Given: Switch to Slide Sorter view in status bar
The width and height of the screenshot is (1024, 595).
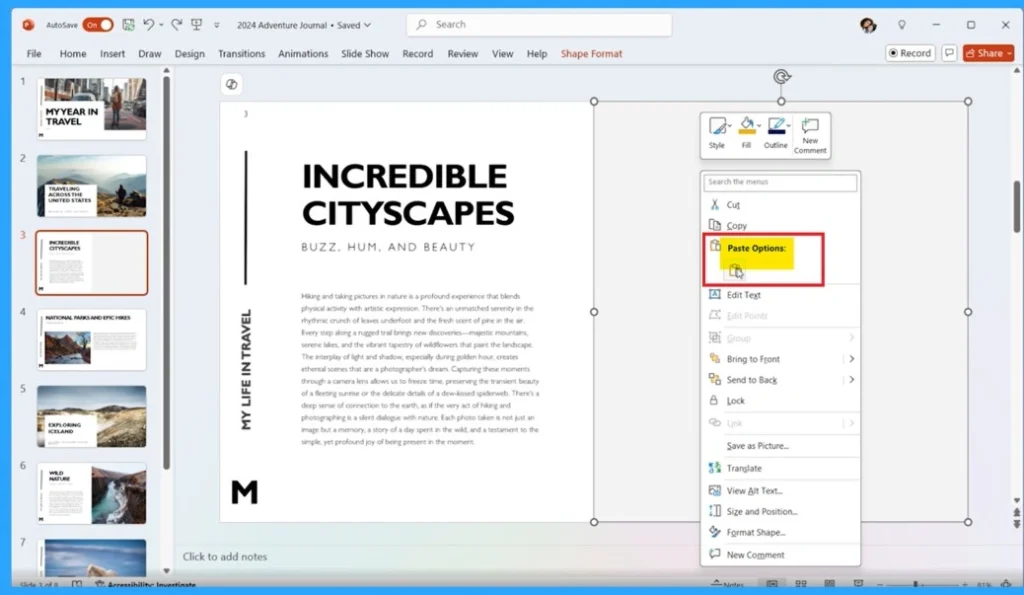Looking at the screenshot, I should [802, 582].
